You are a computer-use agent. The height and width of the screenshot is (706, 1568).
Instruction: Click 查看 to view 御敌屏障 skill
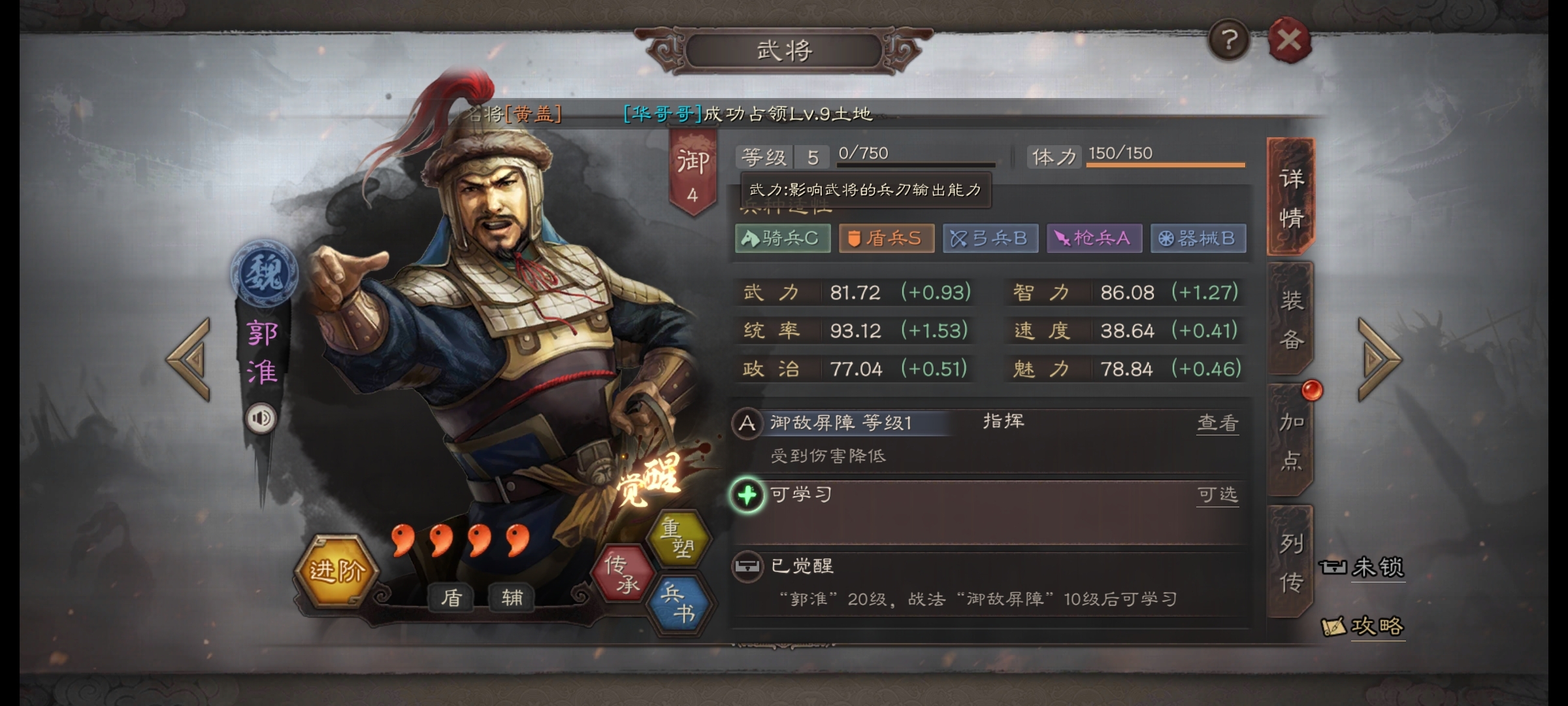[x=1217, y=423]
